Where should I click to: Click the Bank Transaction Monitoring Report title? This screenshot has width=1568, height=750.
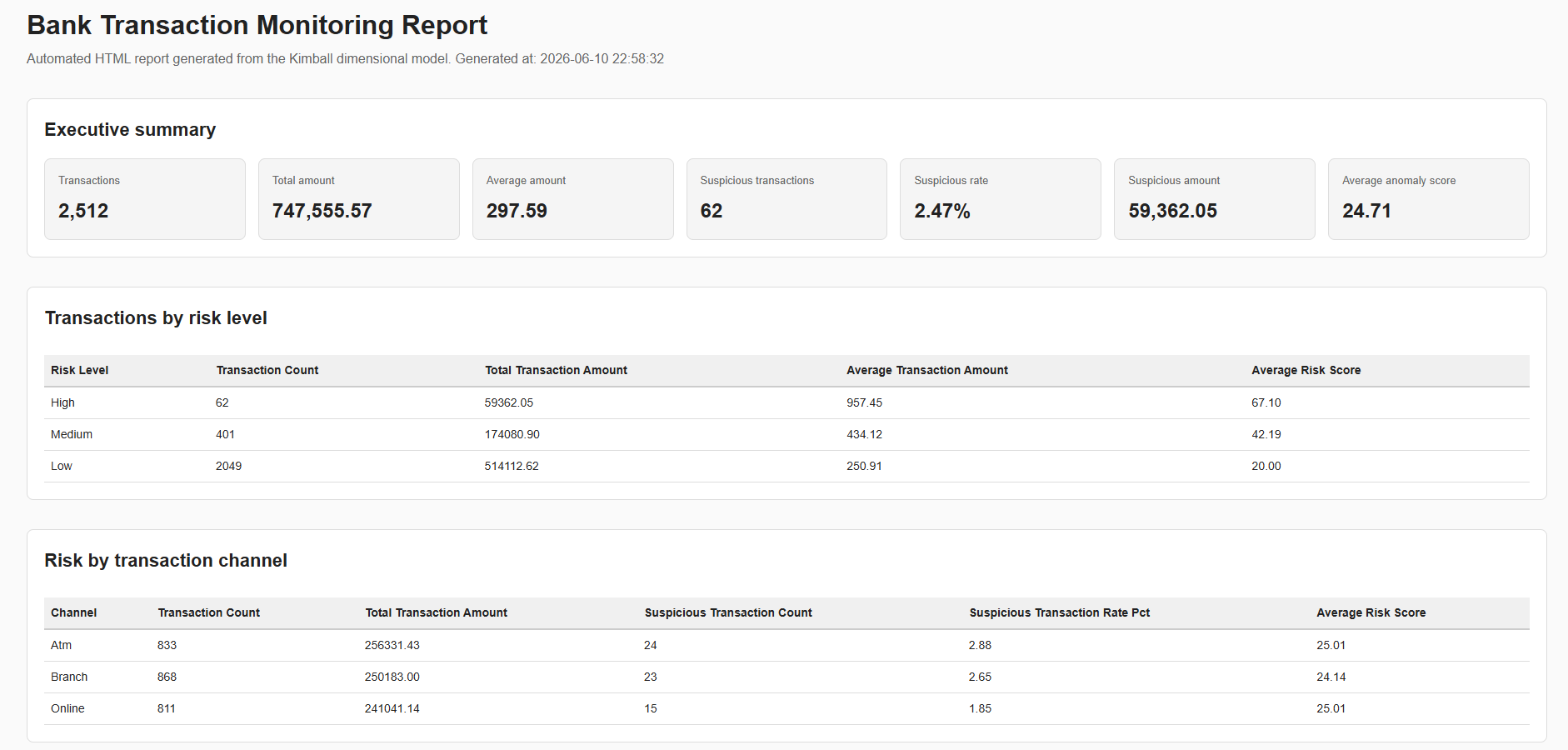[x=257, y=25]
